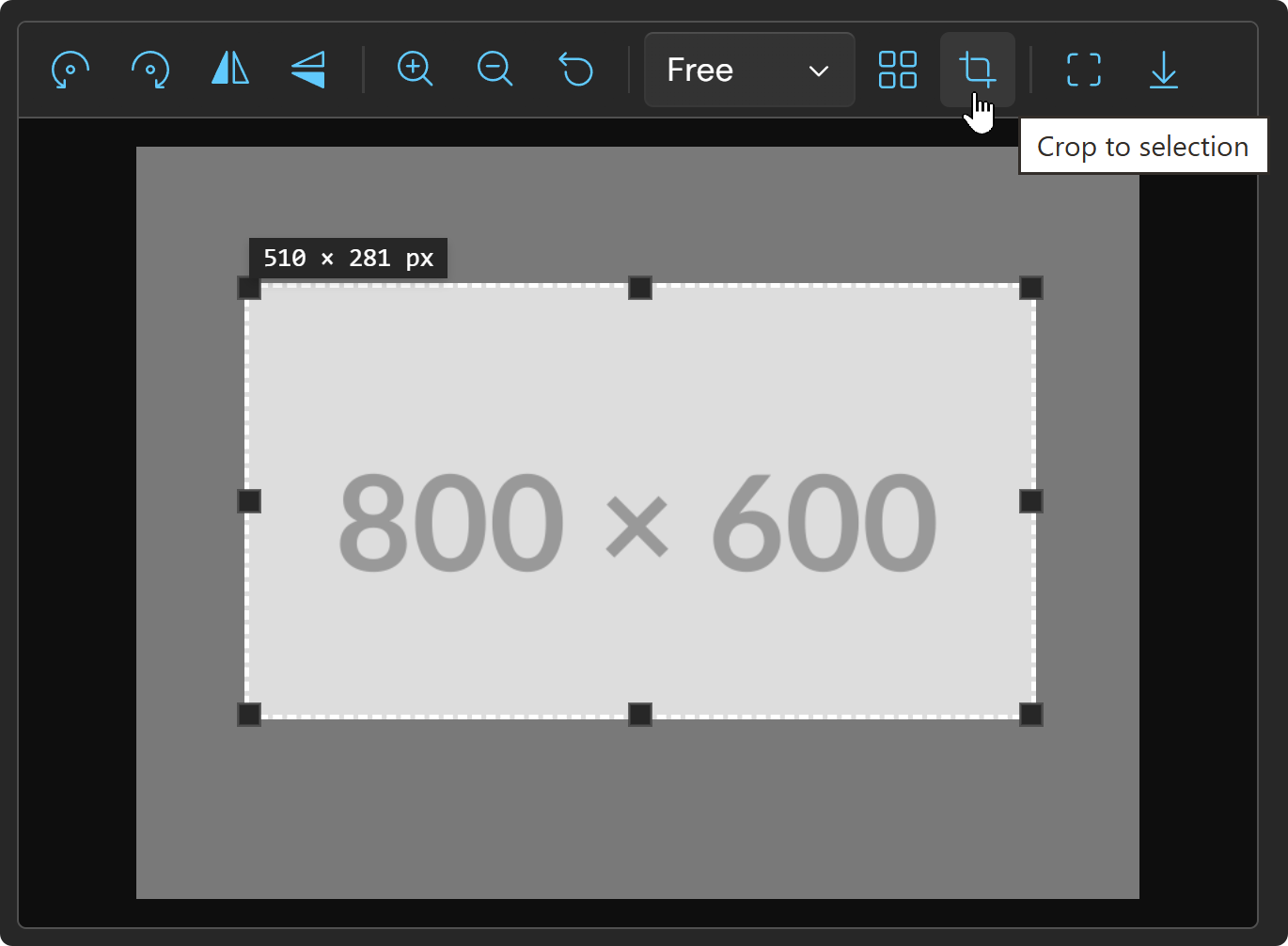Image resolution: width=1288 pixels, height=946 pixels.
Task: Flip the image horizontally
Action: pyautogui.click(x=230, y=70)
